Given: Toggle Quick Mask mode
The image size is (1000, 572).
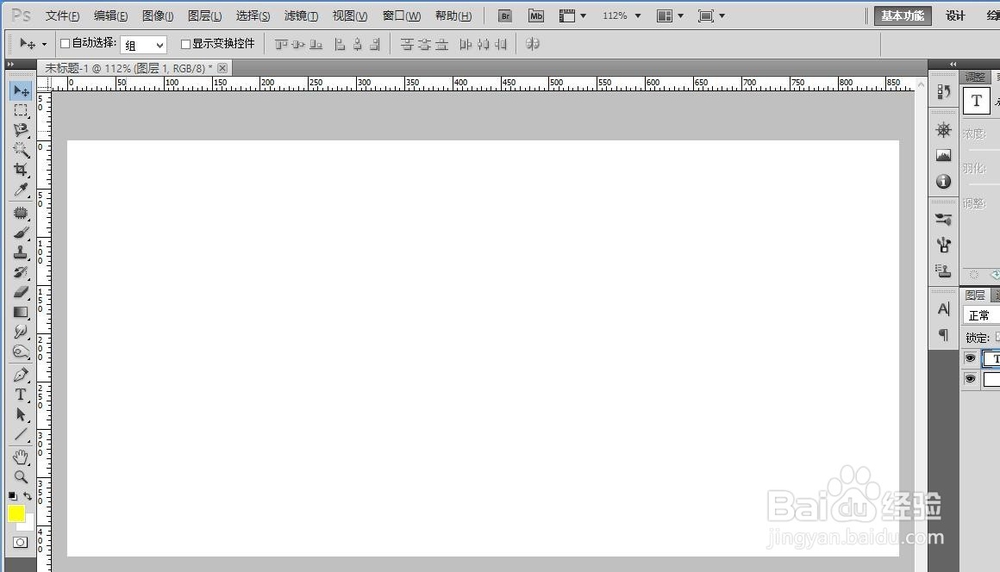Looking at the screenshot, I should pyautogui.click(x=20, y=543).
